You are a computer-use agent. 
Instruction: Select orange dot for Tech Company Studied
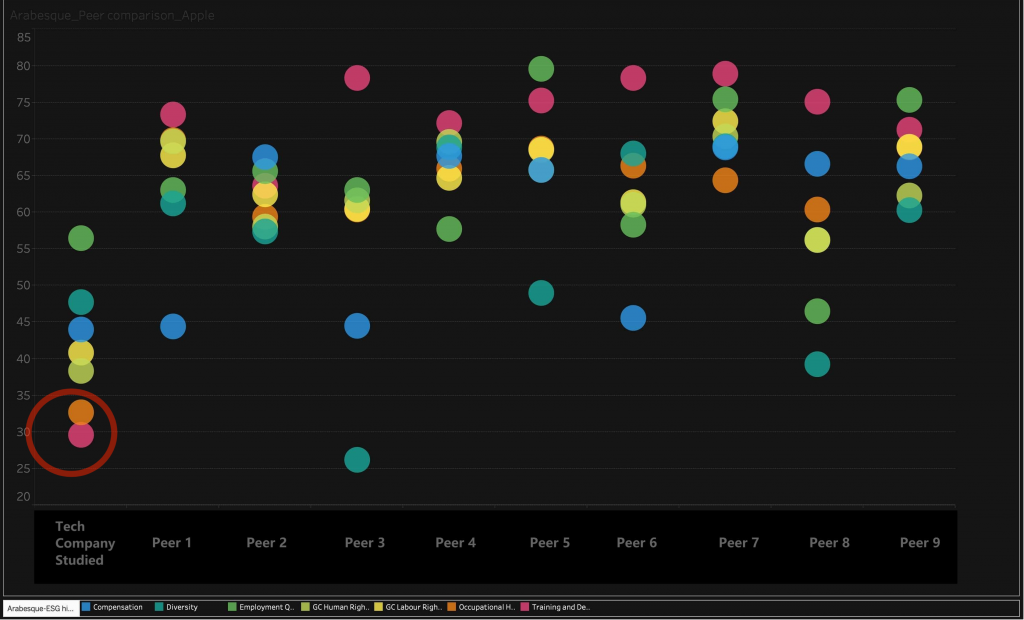point(81,411)
